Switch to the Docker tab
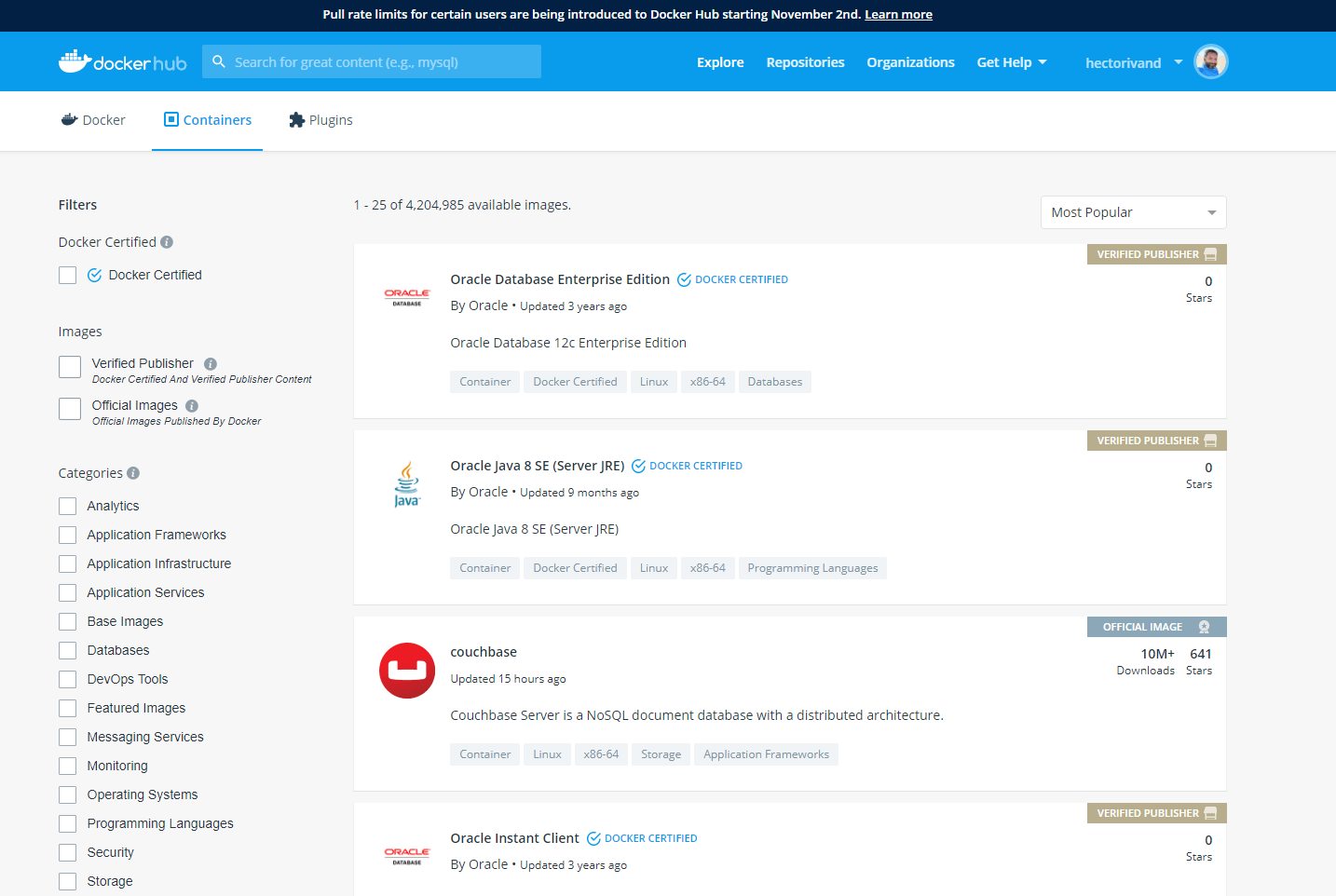Viewport: 1336px width, 896px height. click(x=93, y=120)
